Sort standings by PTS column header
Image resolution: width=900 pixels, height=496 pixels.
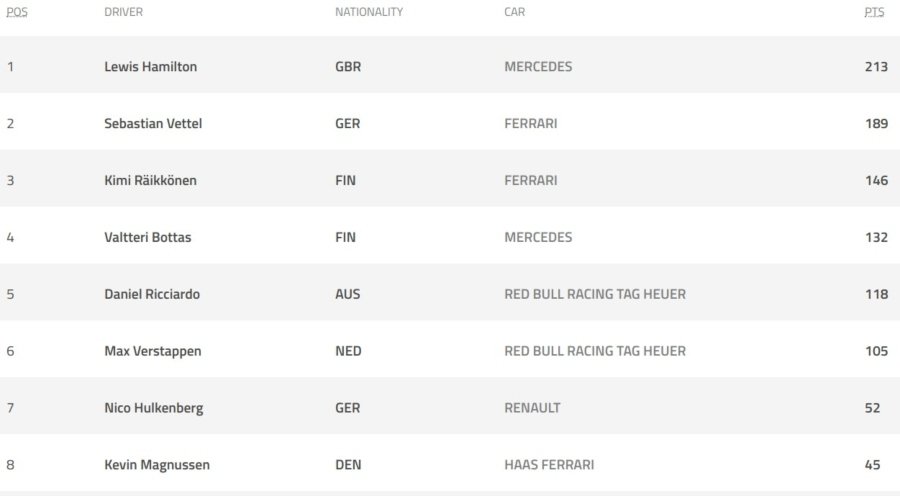pos(874,12)
